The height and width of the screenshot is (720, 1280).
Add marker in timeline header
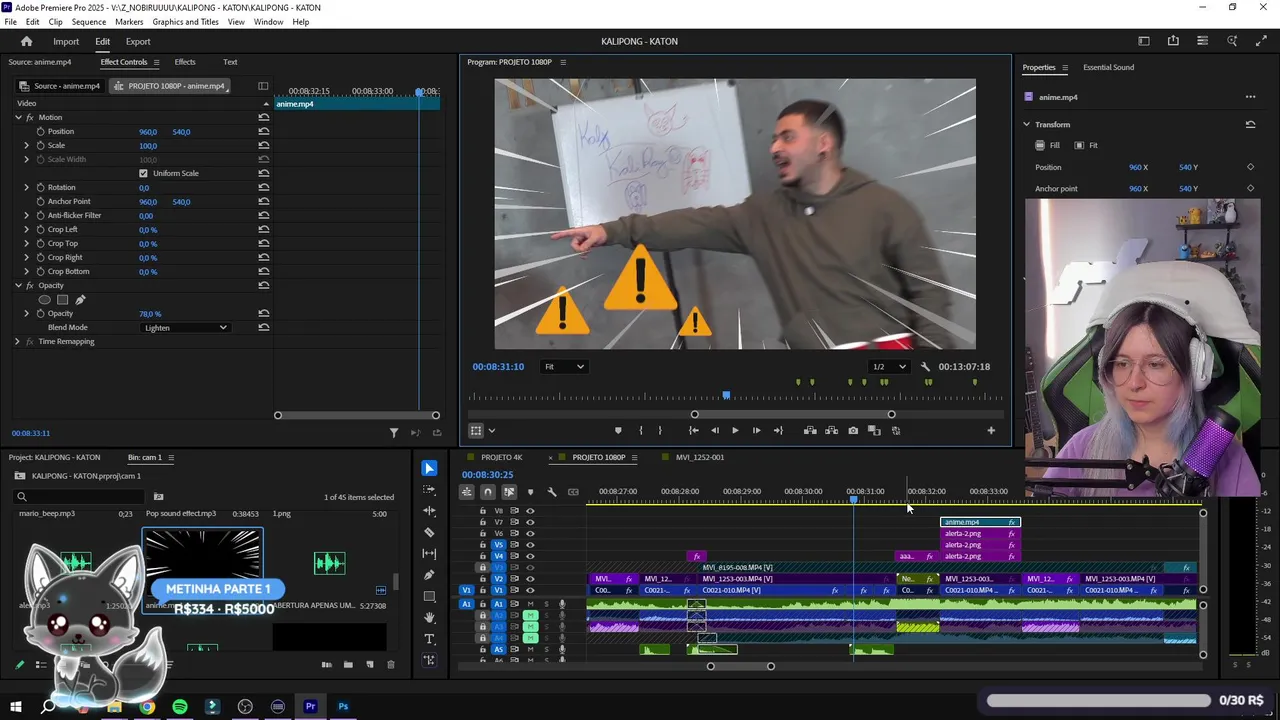(530, 491)
